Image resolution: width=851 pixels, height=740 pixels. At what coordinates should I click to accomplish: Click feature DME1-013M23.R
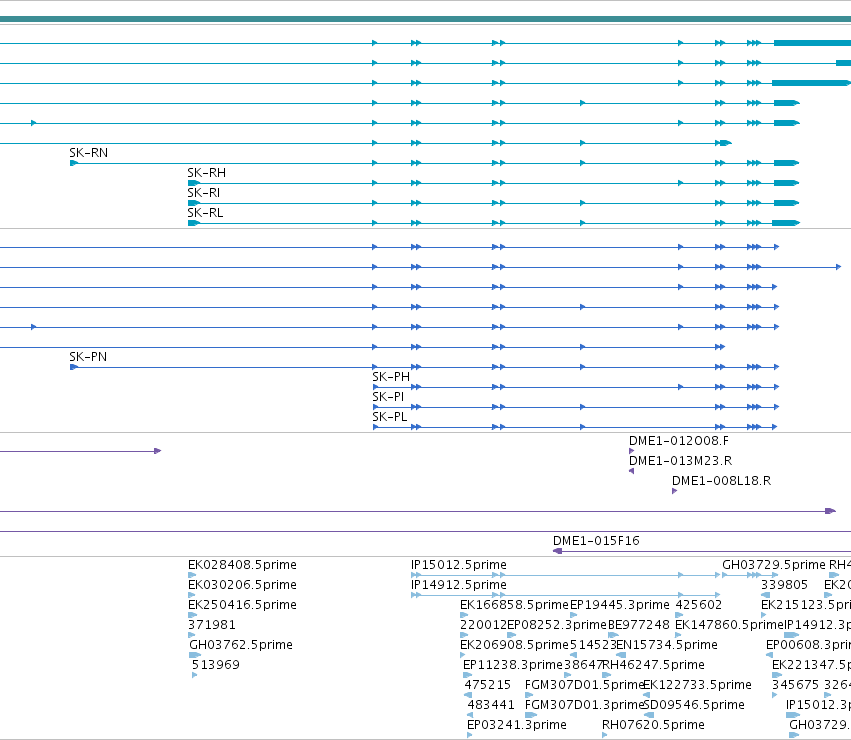click(681, 461)
